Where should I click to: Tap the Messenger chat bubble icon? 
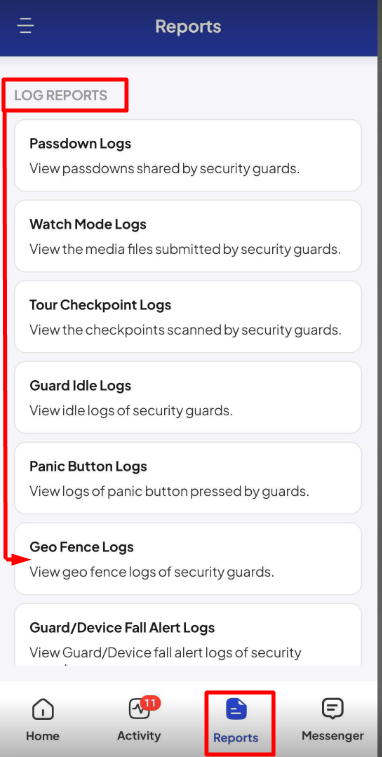[332, 709]
